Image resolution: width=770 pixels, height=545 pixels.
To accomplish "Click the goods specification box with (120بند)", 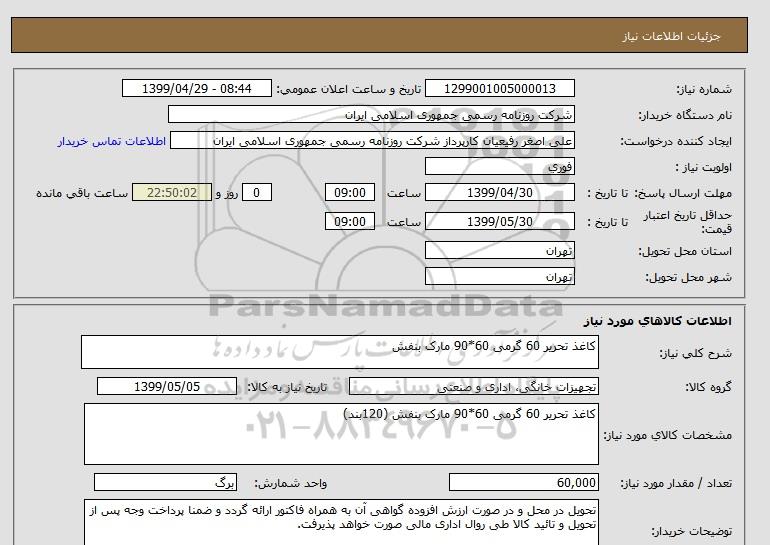I will coord(341,434).
